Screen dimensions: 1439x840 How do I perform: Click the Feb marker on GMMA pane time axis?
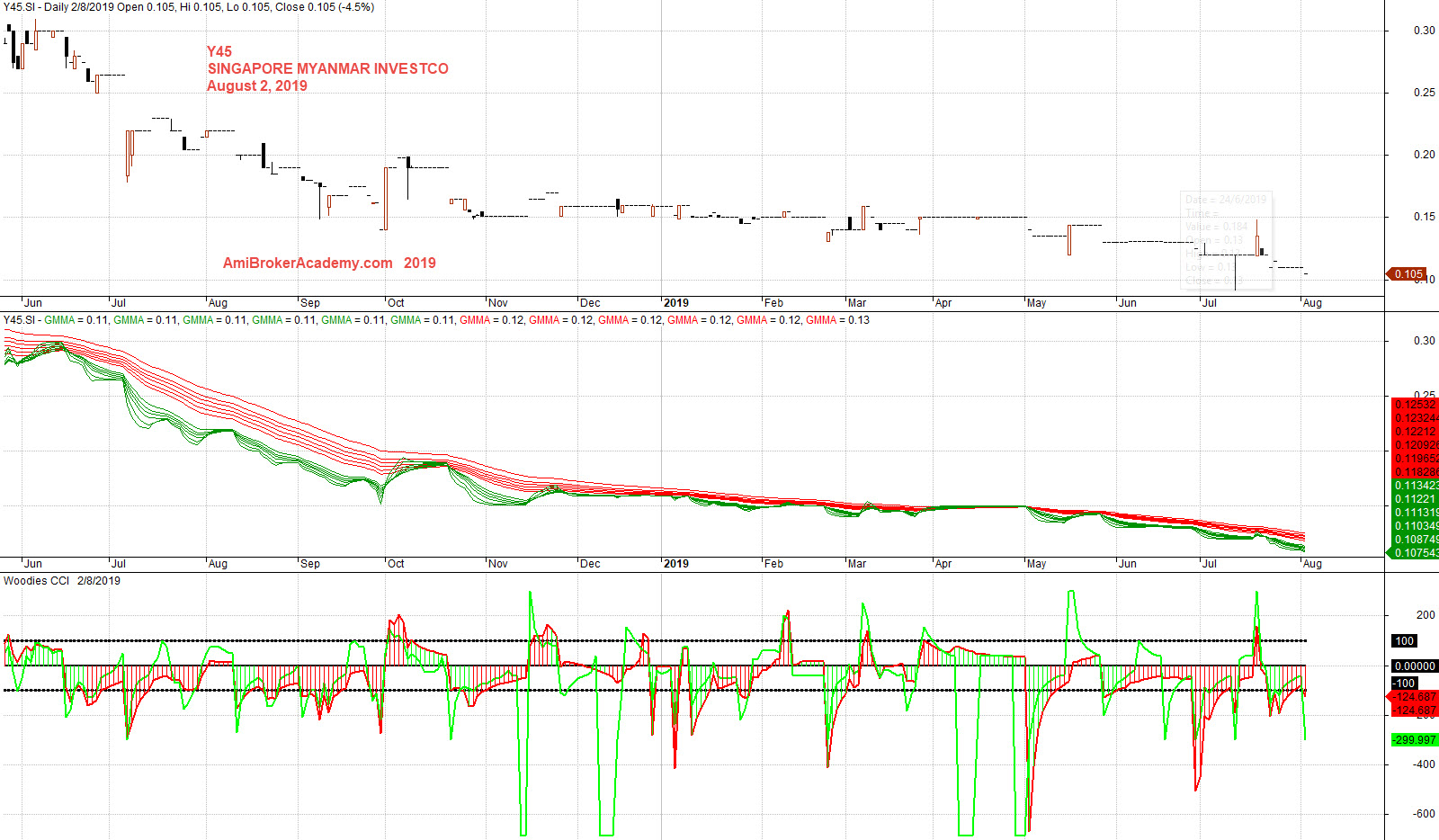point(773,564)
